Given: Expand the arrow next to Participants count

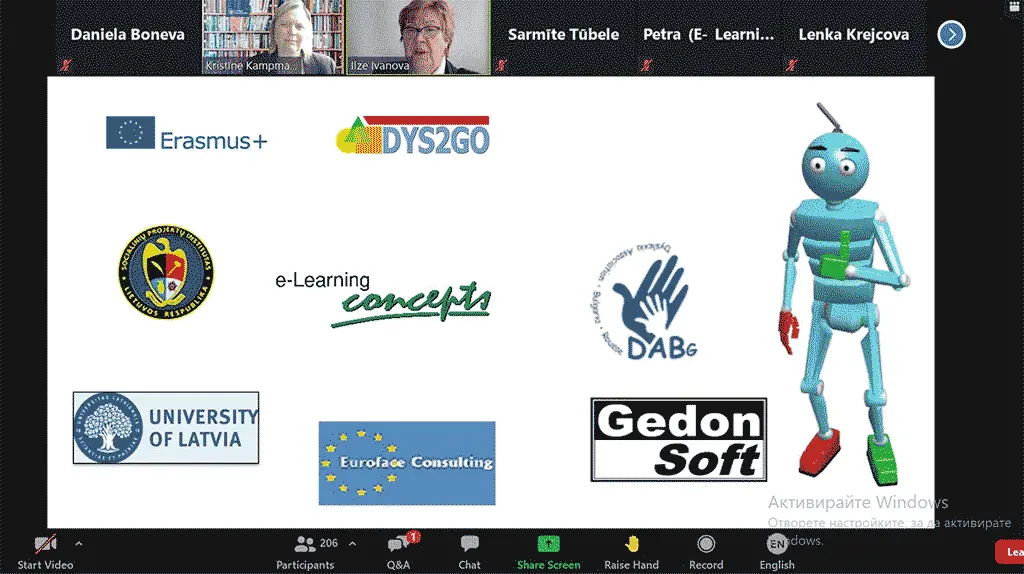Looking at the screenshot, I should pos(352,543).
